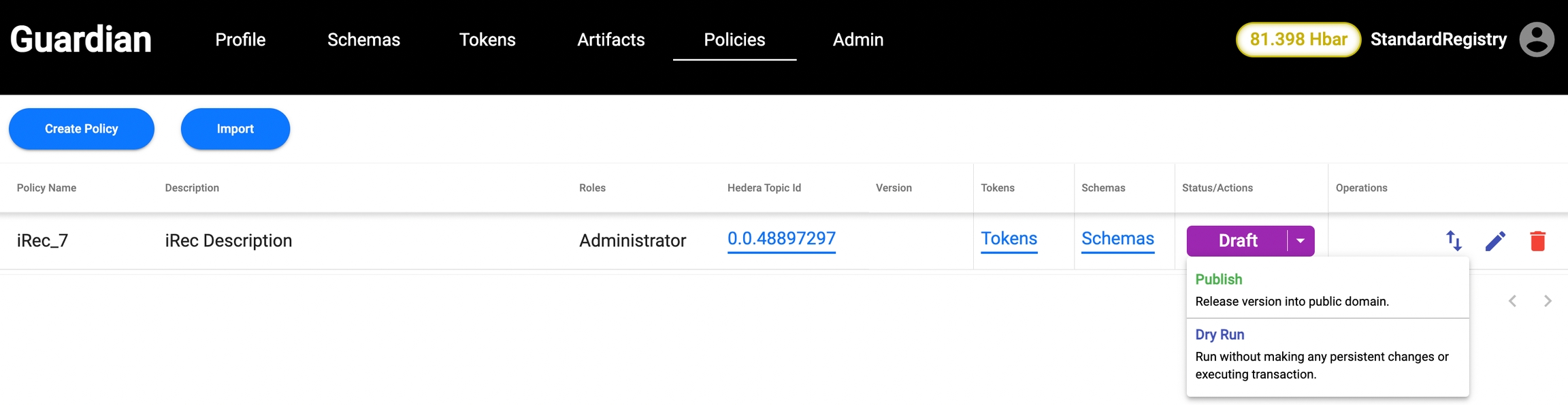Open the Profile tab
Image resolution: width=1568 pixels, height=405 pixels.
coord(240,39)
